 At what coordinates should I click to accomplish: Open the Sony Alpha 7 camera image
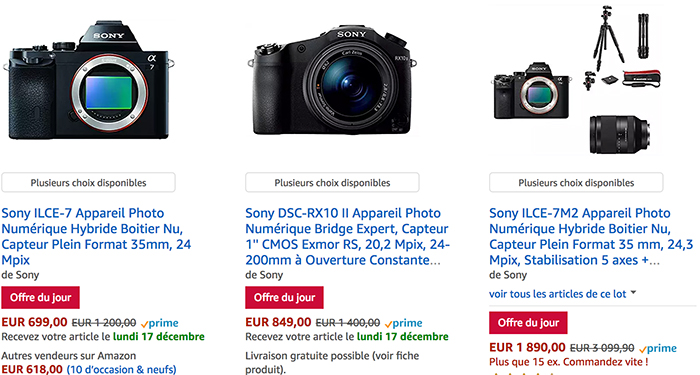point(88,80)
